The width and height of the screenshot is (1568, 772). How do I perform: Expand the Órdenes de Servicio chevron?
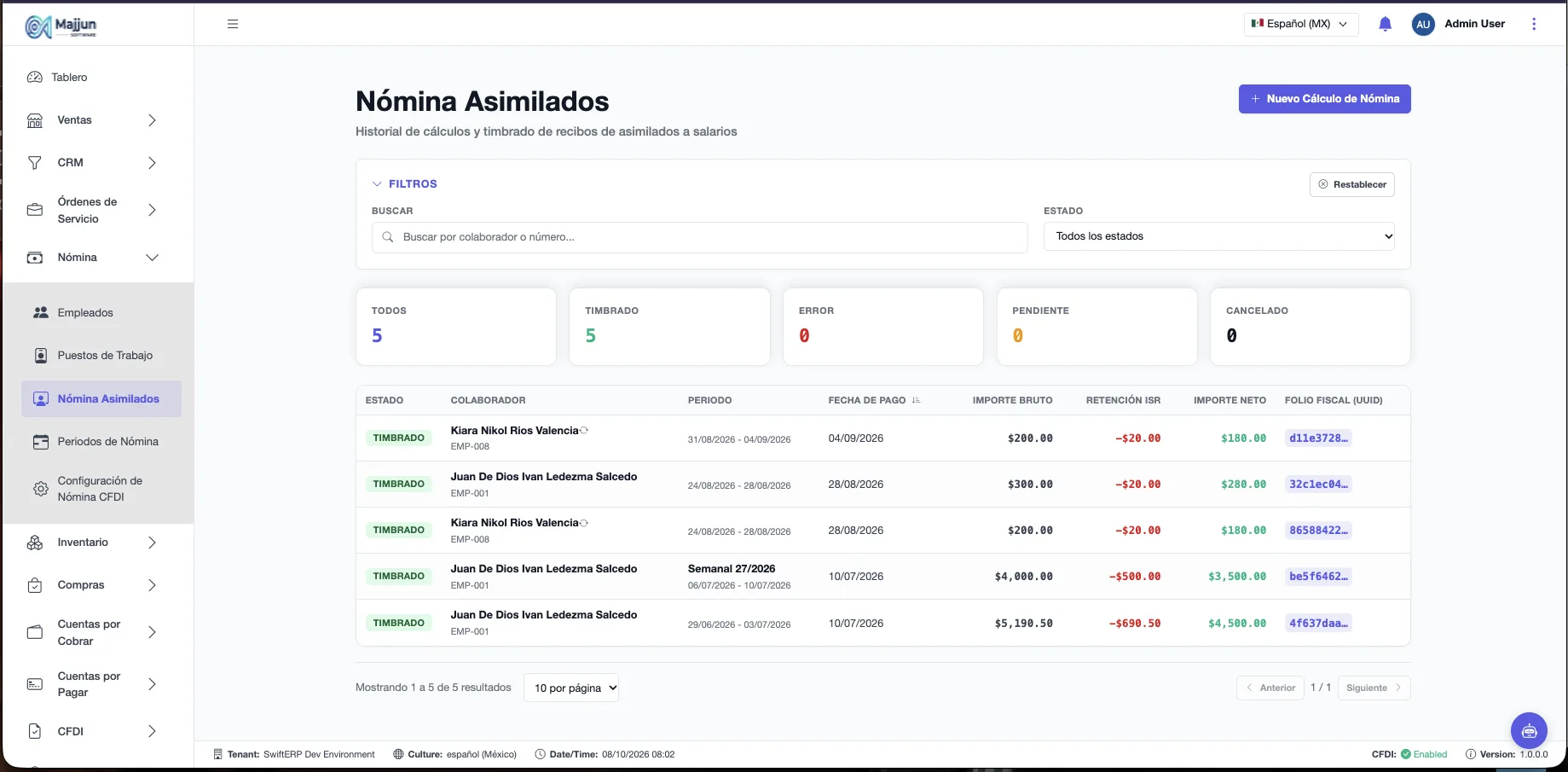[x=152, y=210]
